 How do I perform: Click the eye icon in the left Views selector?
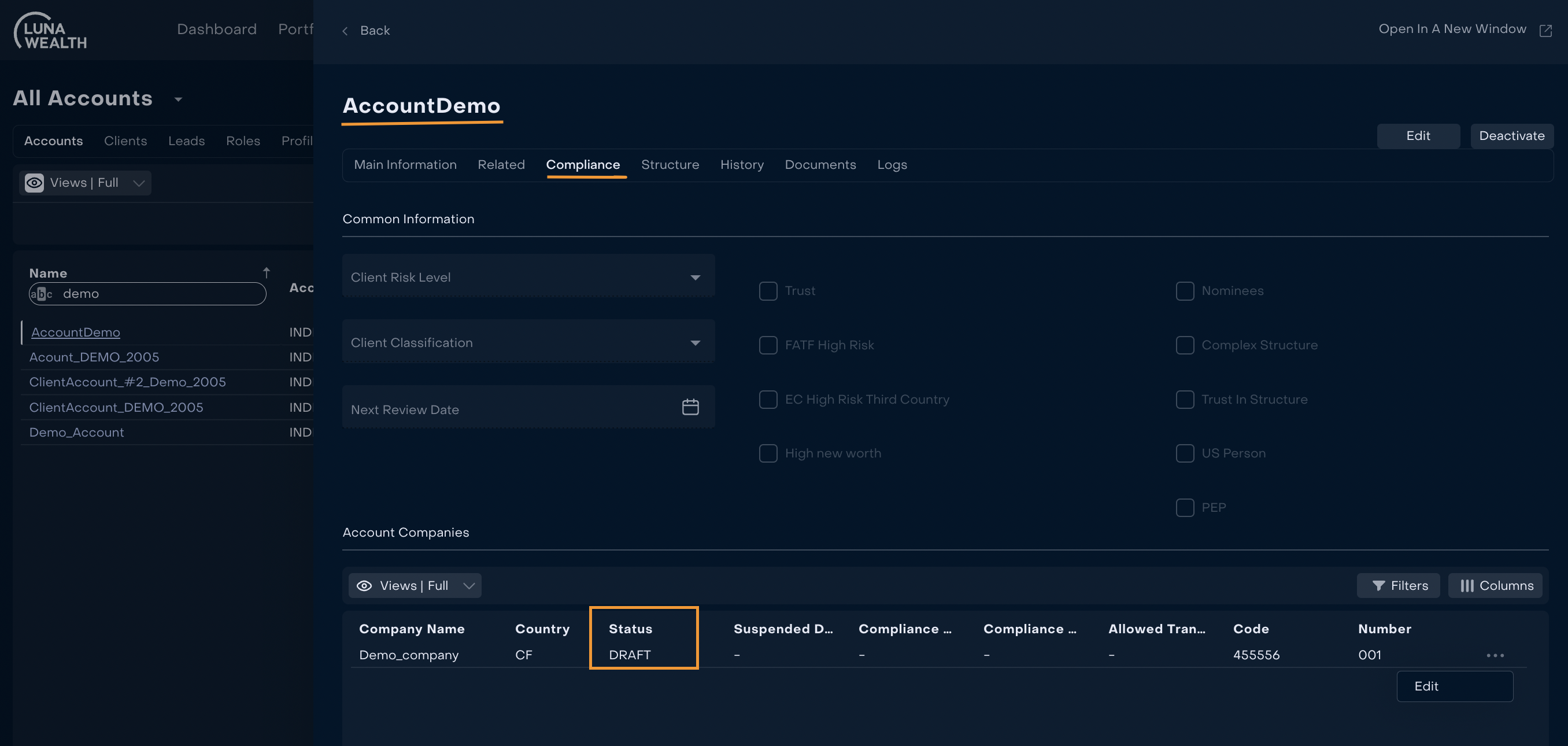pyautogui.click(x=34, y=183)
